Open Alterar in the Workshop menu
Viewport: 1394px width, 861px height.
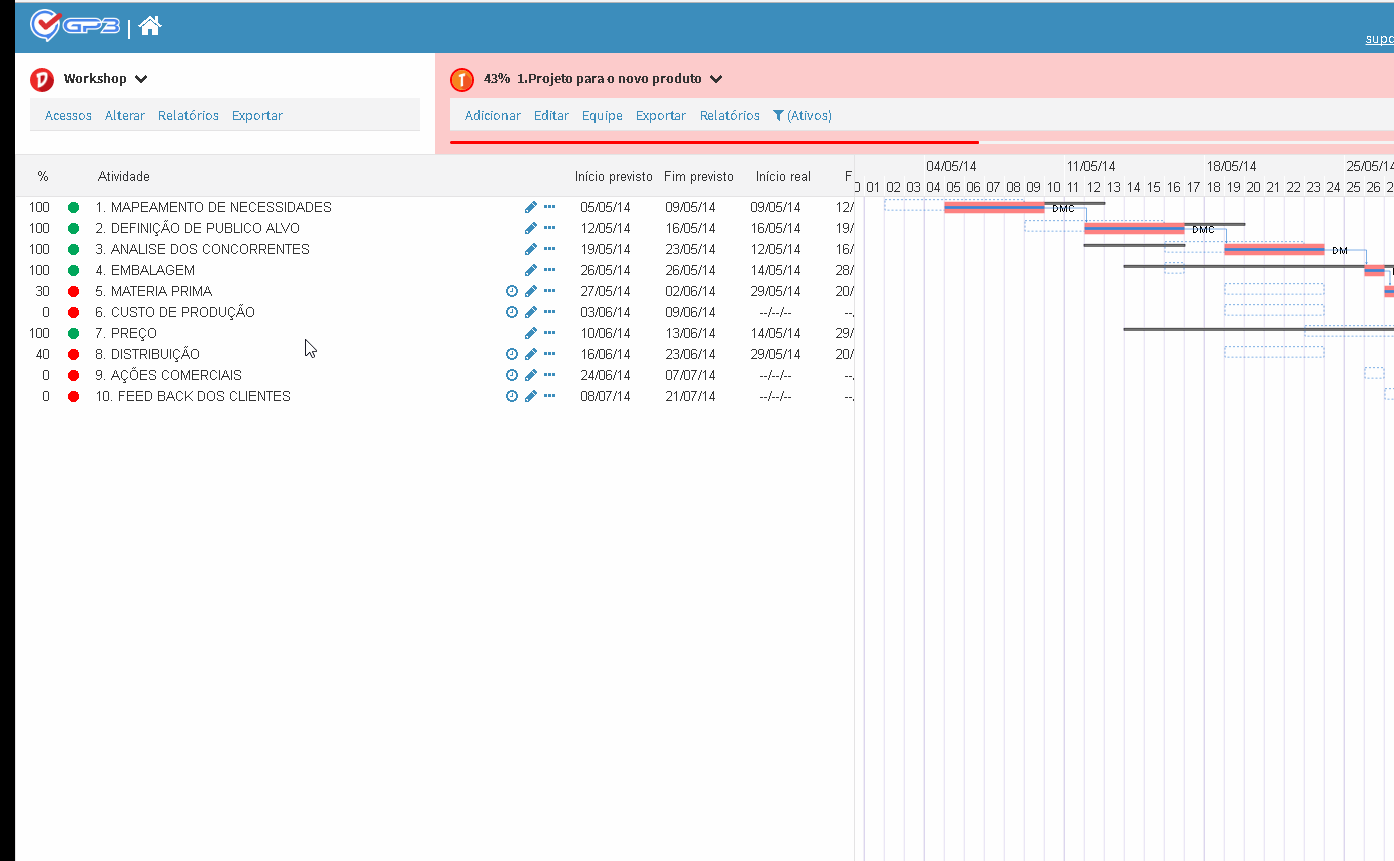click(x=125, y=116)
